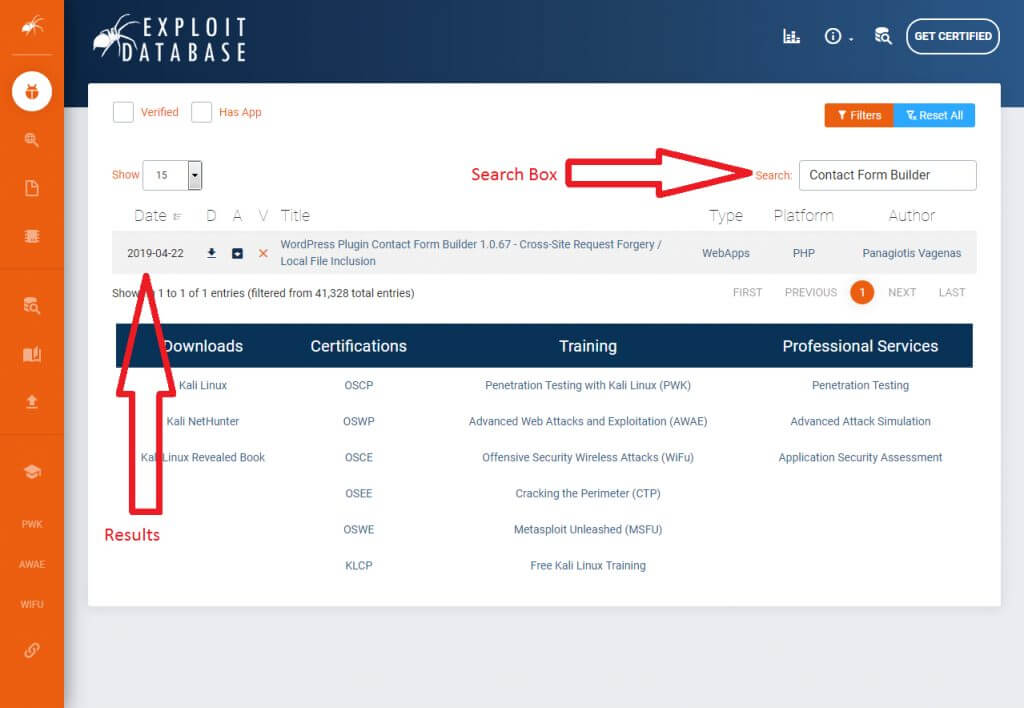Open Cracking the Perimeter (CTP) link

[588, 493]
